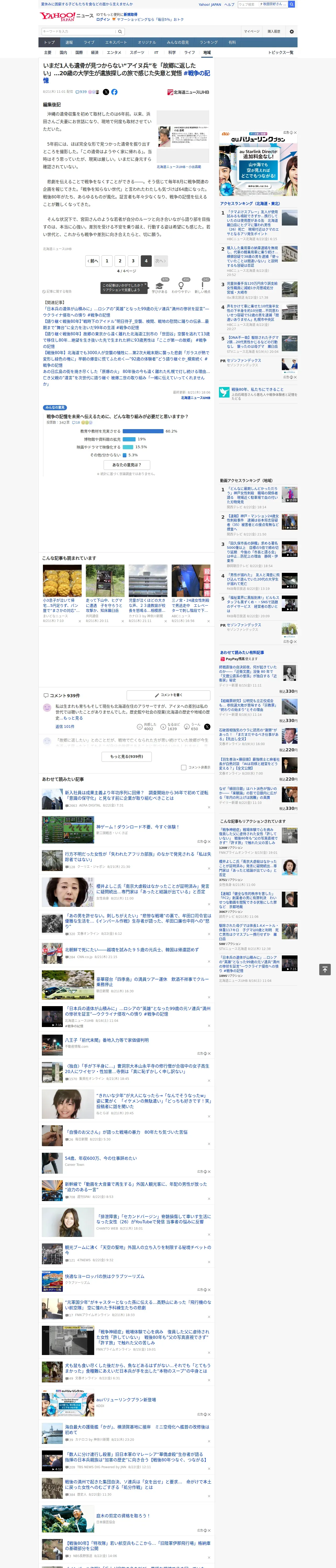Report the article via 記事に関する報告
The image size is (336, 1568).
coord(57,292)
